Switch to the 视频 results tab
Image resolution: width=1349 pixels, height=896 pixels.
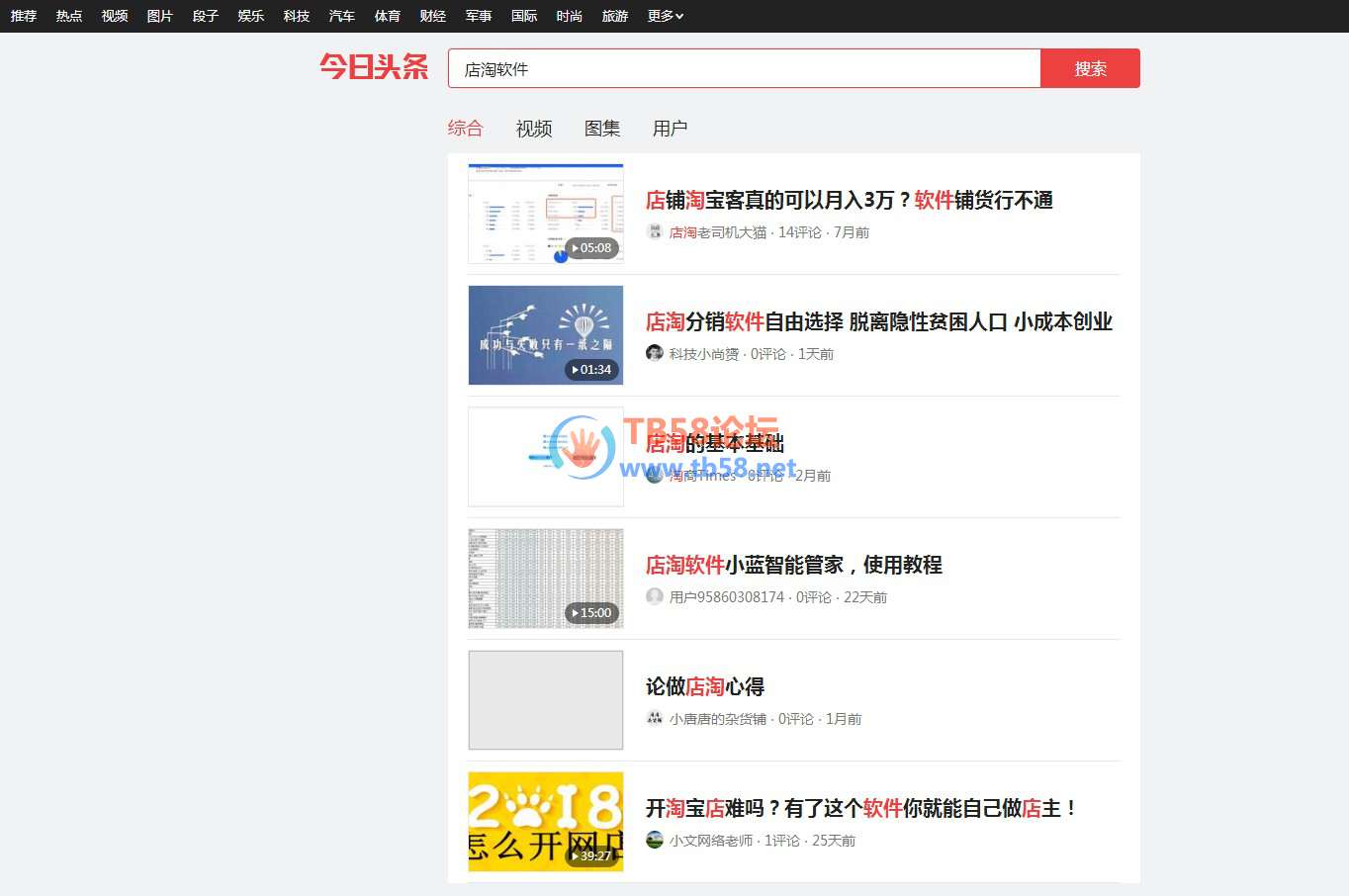tap(534, 129)
